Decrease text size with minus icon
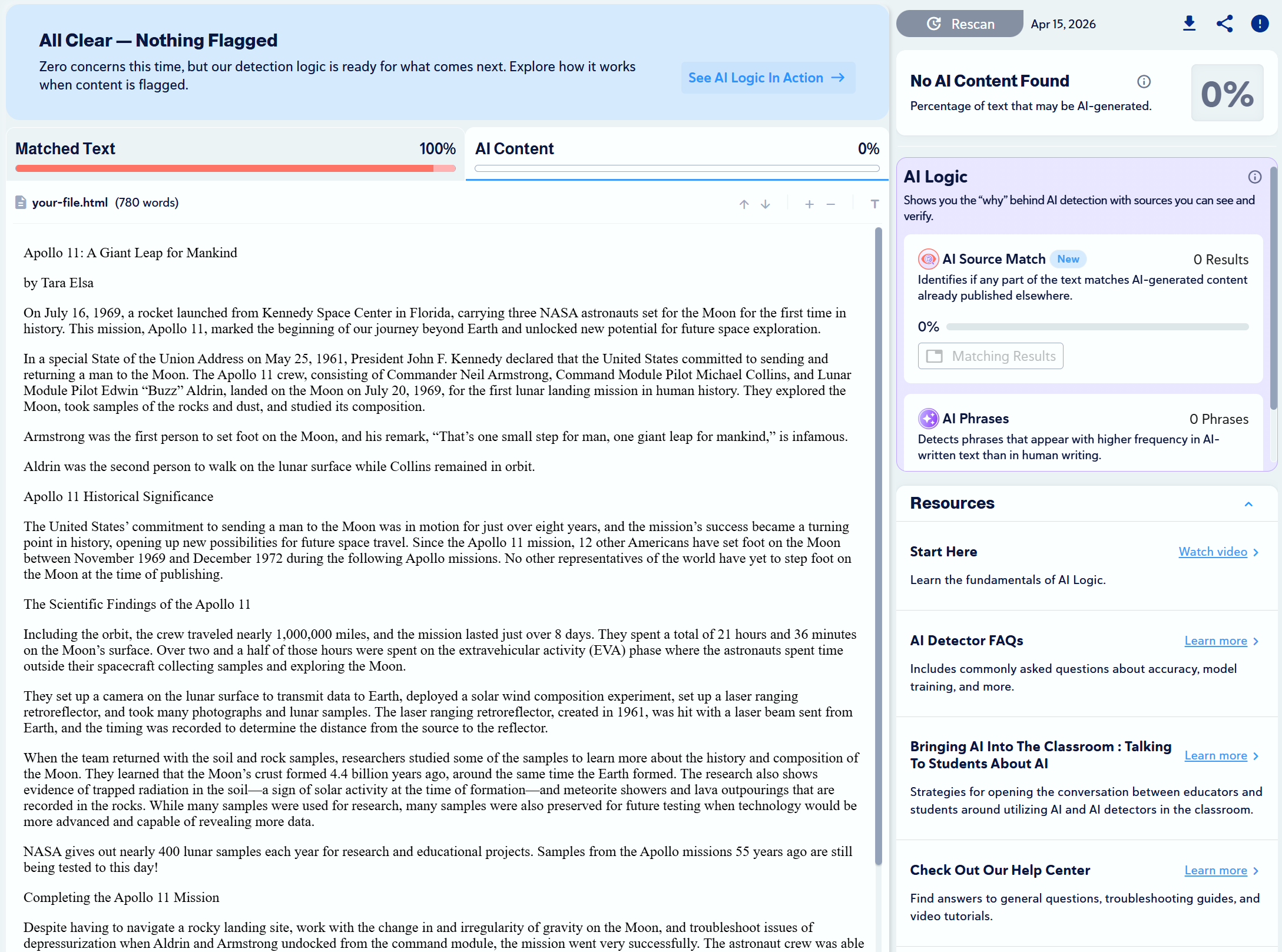Screen dimensions: 1282x952 pyautogui.click(x=830, y=204)
